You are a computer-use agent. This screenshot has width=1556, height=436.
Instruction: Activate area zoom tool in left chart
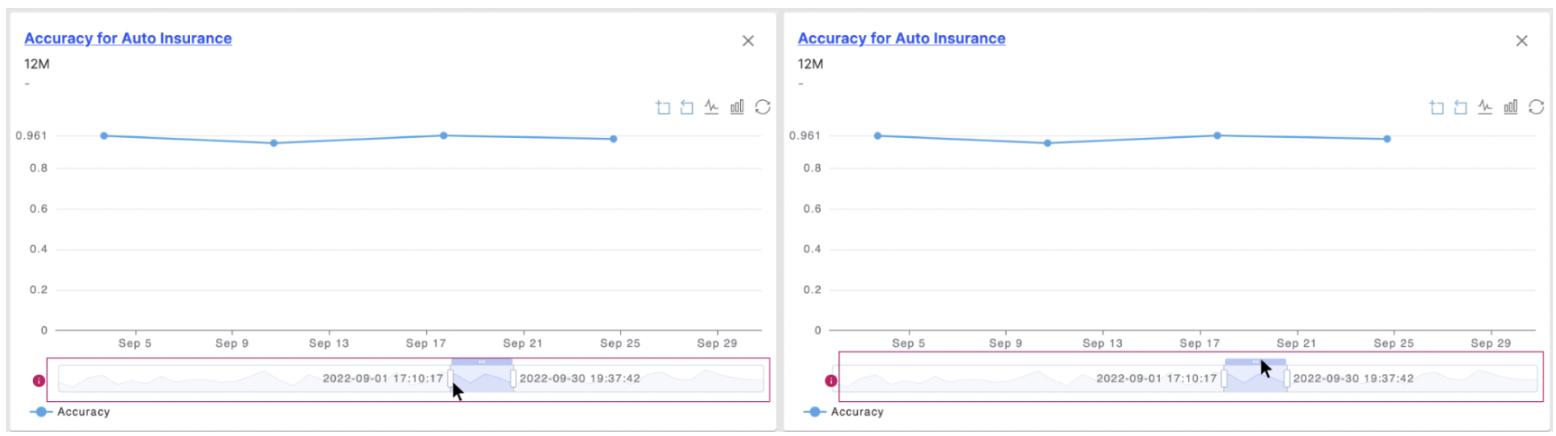coord(662,107)
